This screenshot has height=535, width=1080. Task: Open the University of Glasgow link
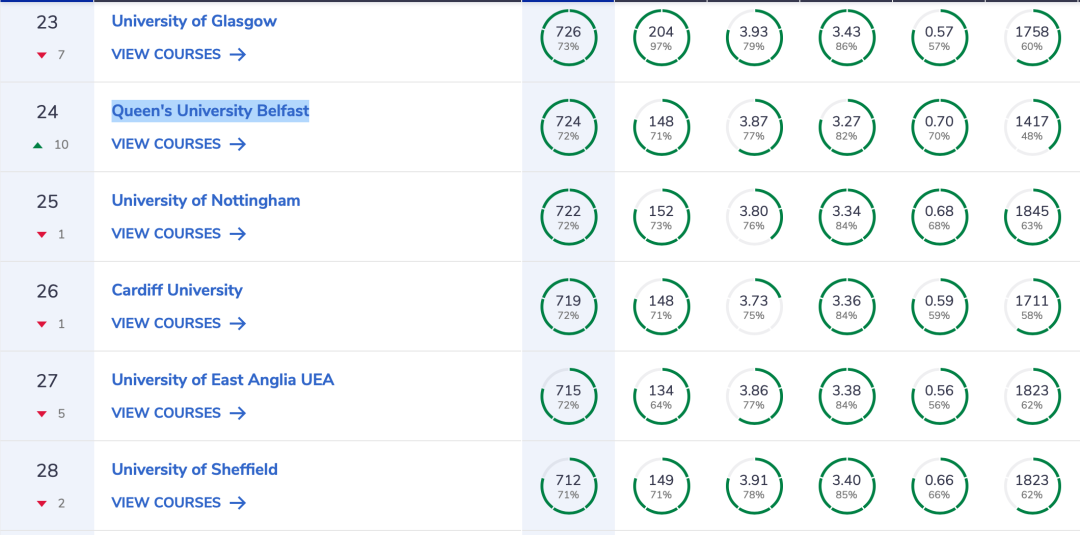pyautogui.click(x=194, y=21)
